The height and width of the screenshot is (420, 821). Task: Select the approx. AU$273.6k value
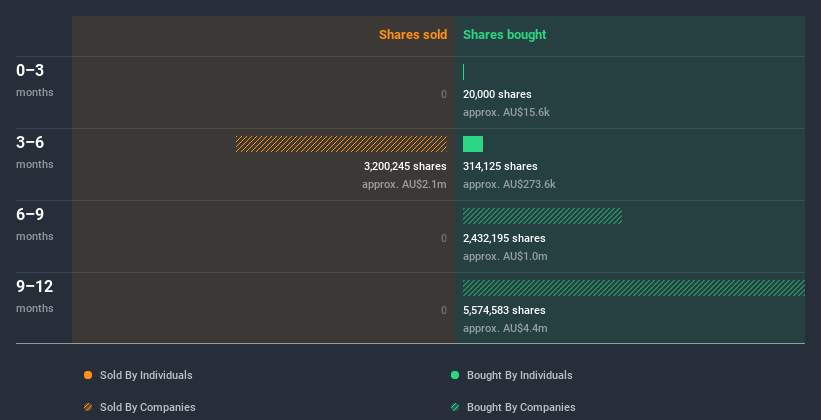[509, 184]
